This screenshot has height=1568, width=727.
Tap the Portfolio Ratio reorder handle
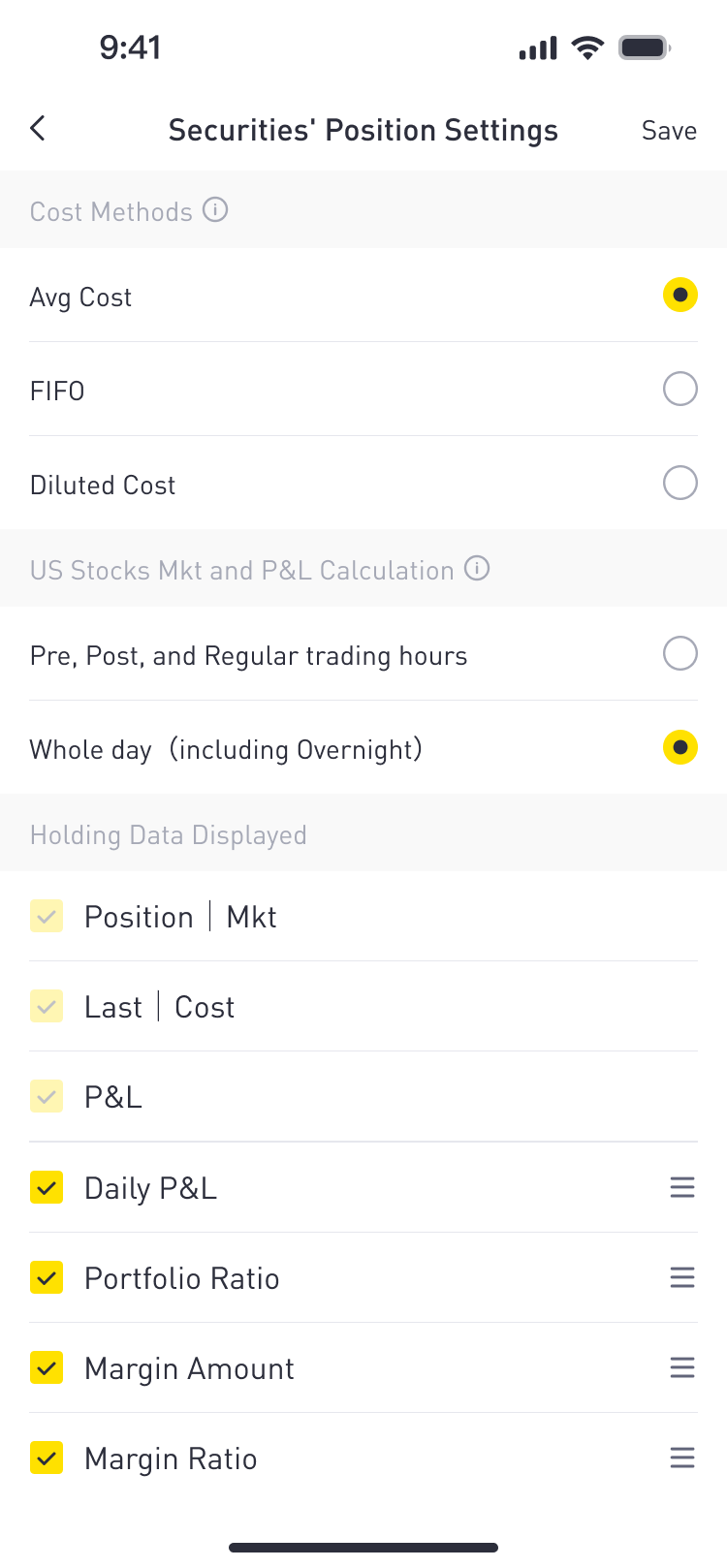pyautogui.click(x=682, y=1277)
